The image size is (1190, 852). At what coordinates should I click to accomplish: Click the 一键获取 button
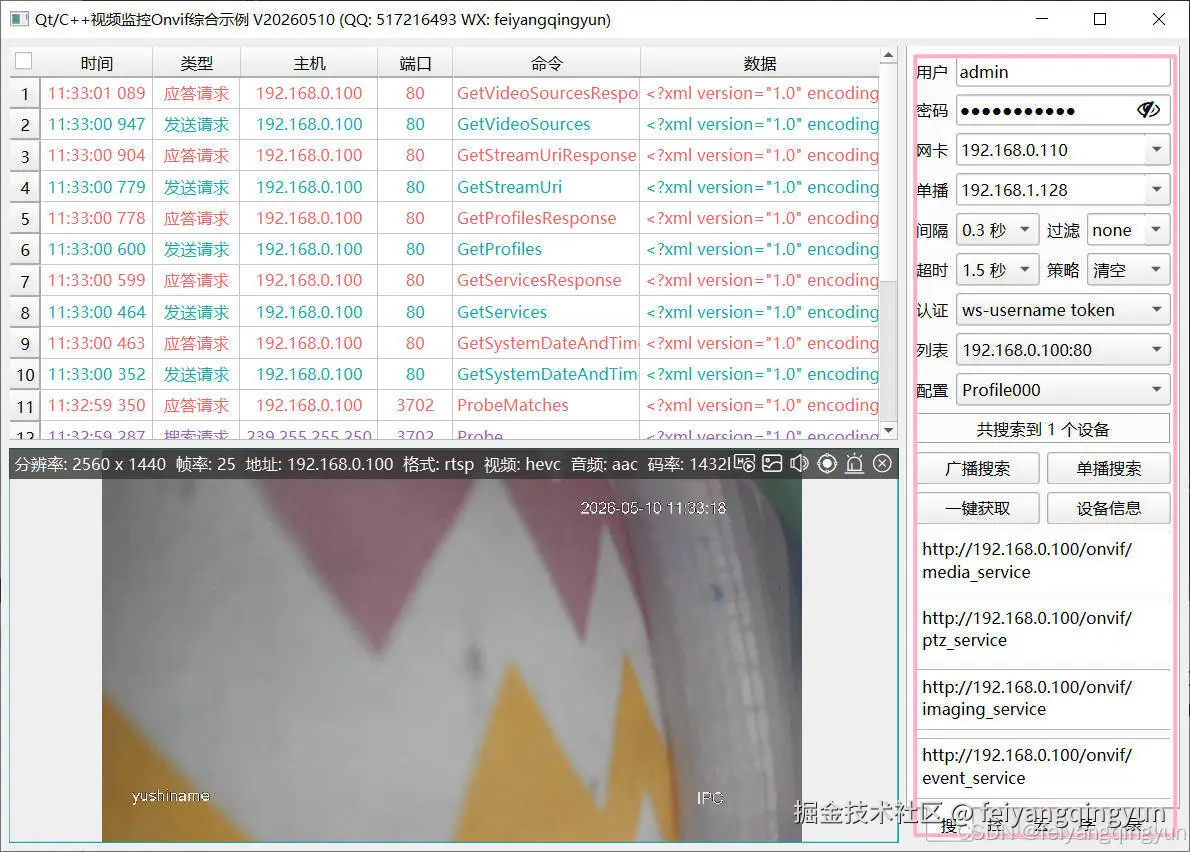pos(978,508)
